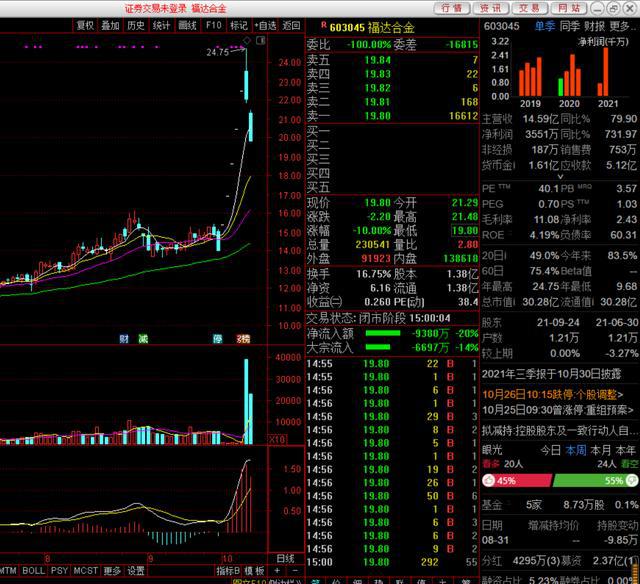Click the 停 event marker on the chart

point(218,339)
